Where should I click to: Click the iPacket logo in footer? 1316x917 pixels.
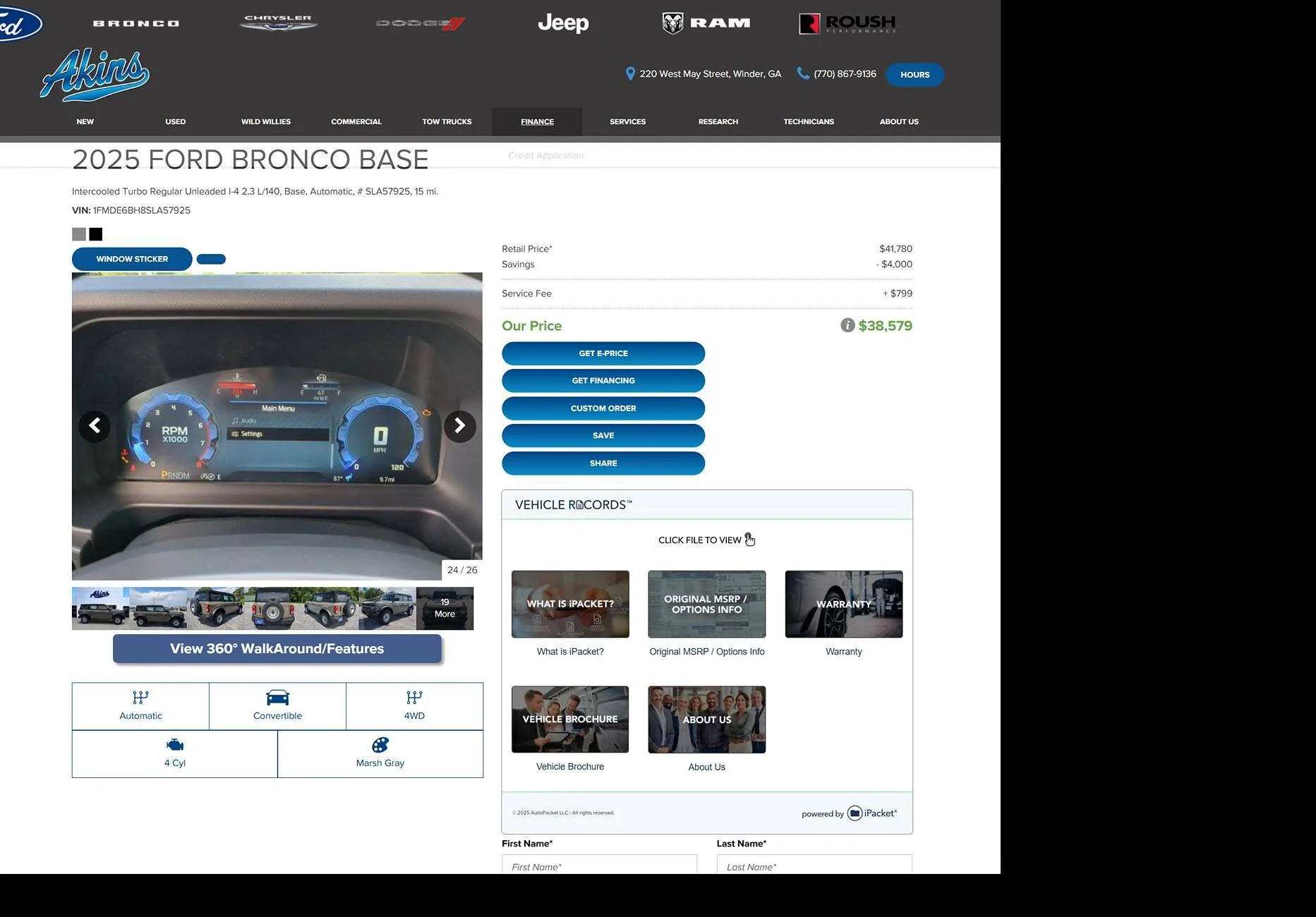click(x=872, y=813)
